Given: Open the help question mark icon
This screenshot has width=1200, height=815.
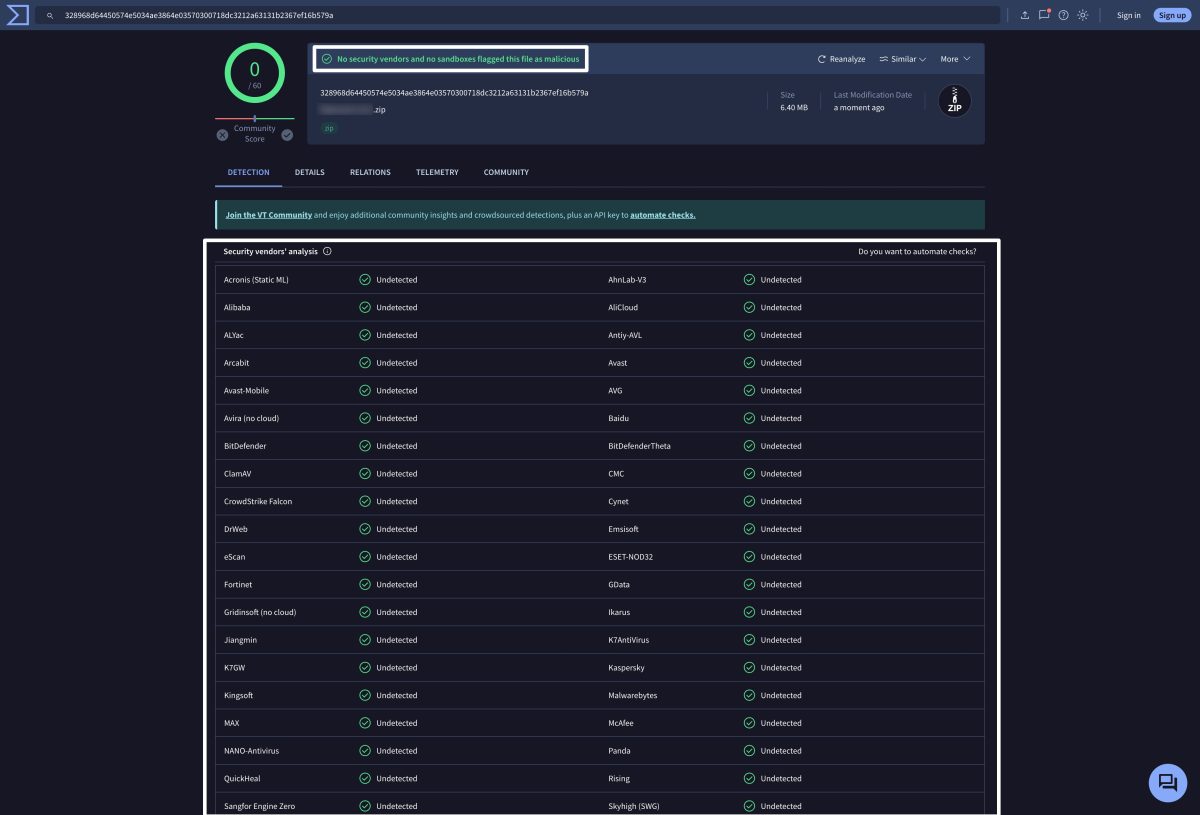Looking at the screenshot, I should 1063,15.
